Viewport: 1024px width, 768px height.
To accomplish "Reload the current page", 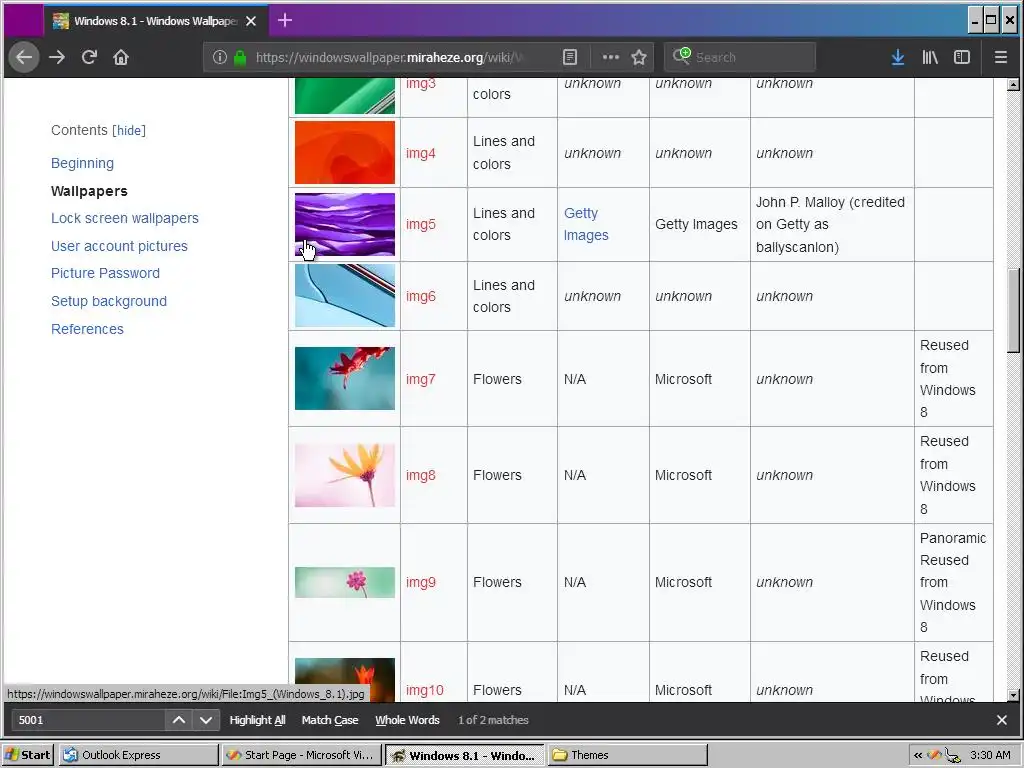I will click(x=89, y=57).
